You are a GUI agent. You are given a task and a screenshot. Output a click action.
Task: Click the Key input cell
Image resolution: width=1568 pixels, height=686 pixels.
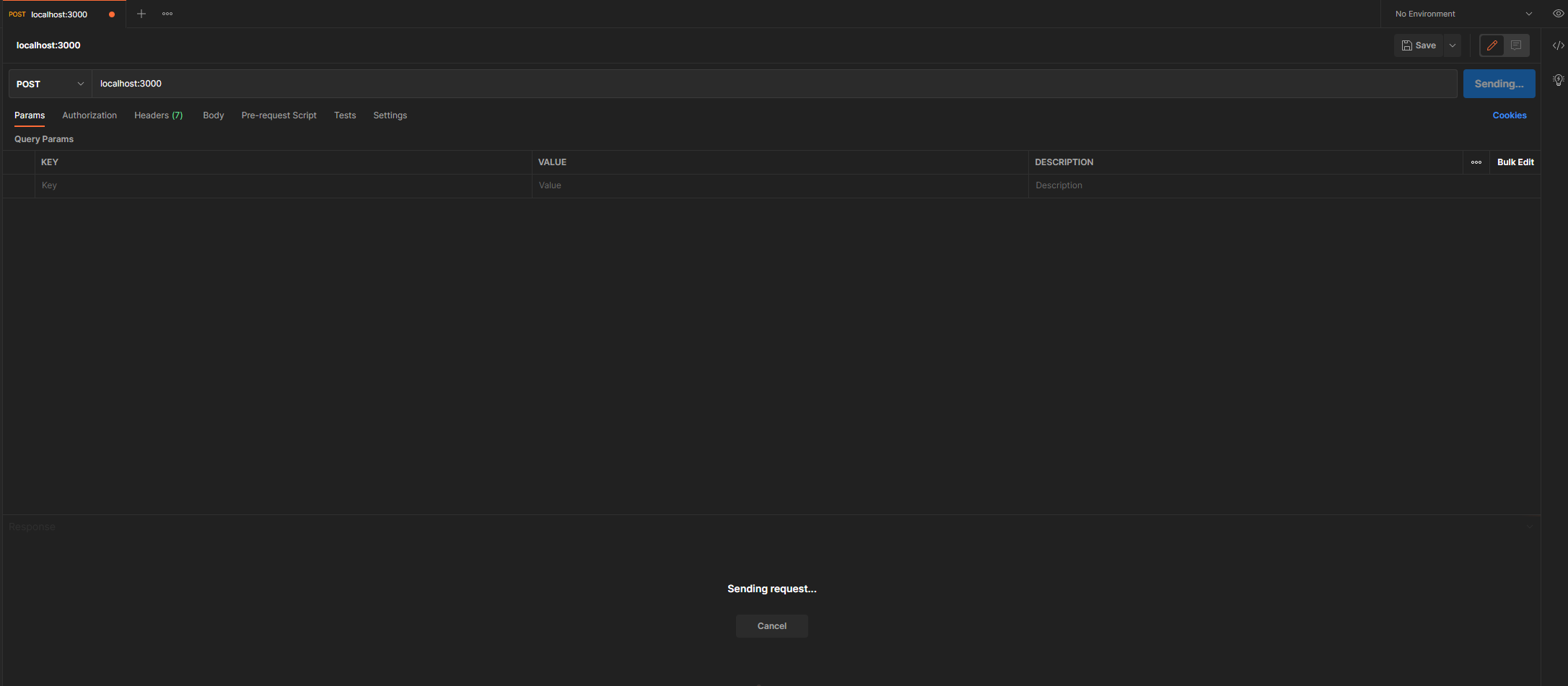click(x=283, y=185)
